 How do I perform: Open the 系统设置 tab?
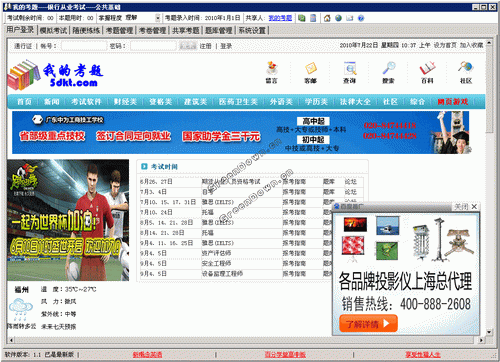(252, 30)
